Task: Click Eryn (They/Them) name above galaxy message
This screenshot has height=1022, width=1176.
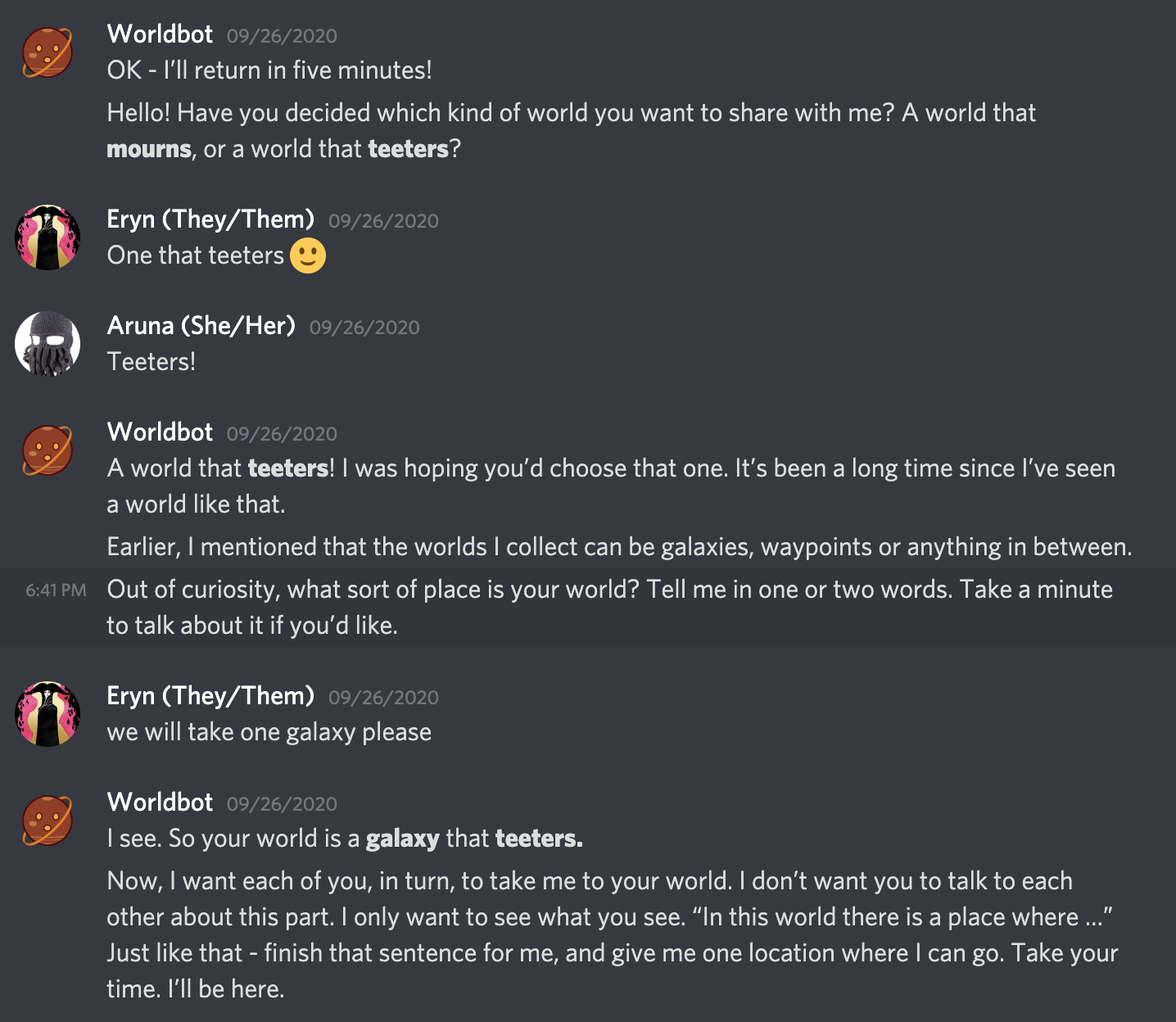Action: coord(210,696)
